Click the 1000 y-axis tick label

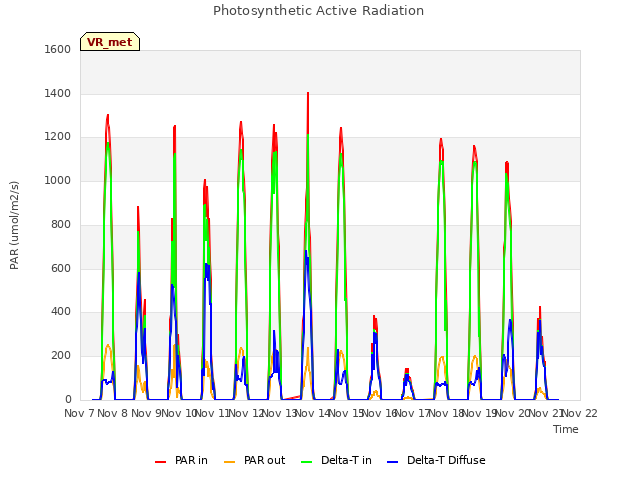[x=58, y=180]
